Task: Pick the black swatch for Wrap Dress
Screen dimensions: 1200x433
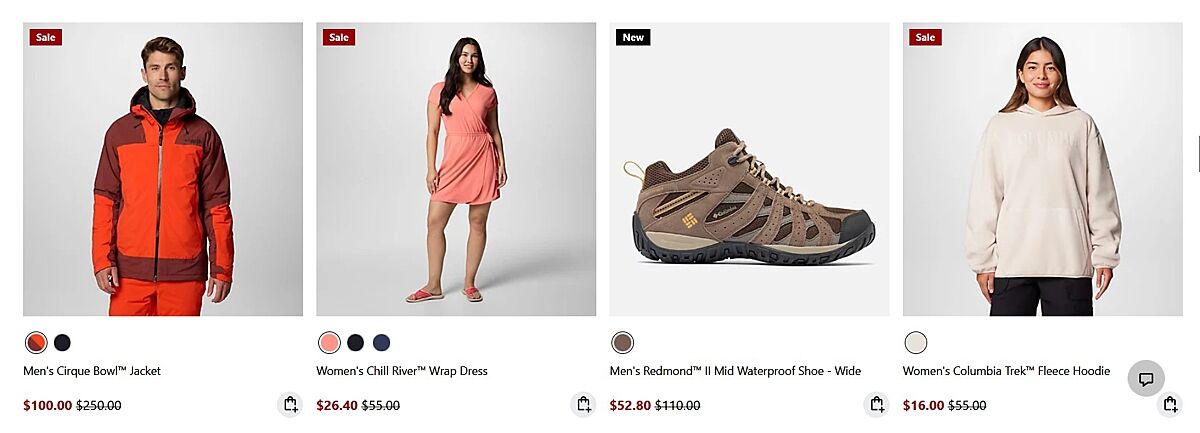Action: (x=355, y=343)
